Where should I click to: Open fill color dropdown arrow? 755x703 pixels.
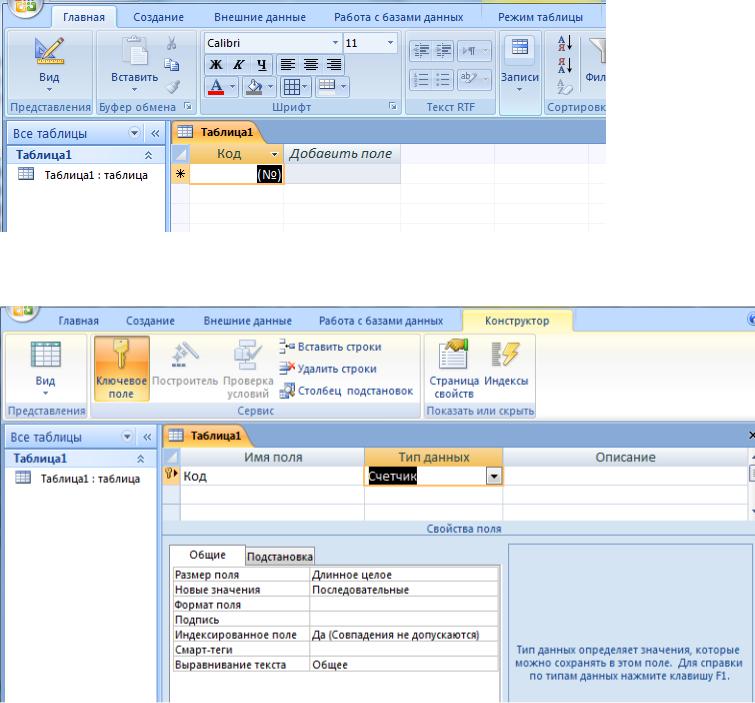[x=270, y=87]
